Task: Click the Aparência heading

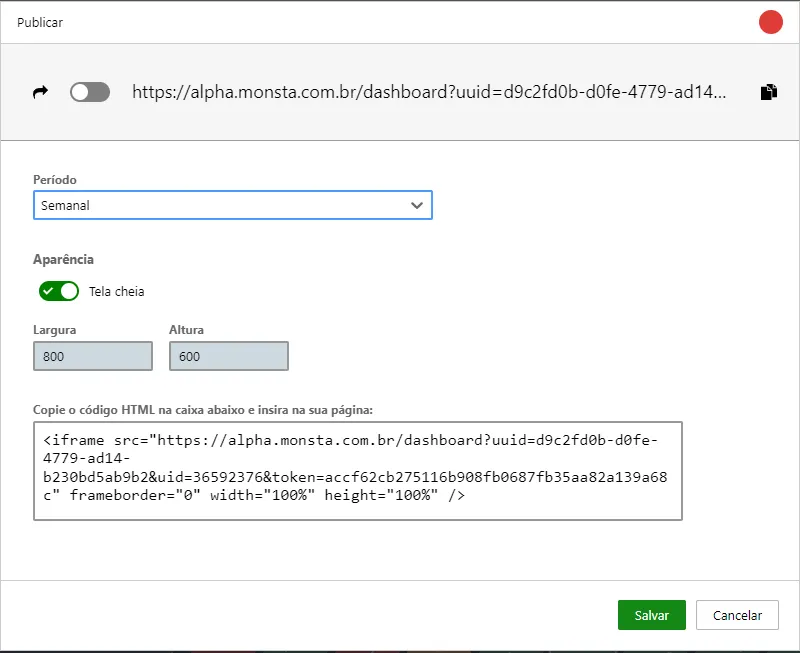Action: [x=63, y=260]
